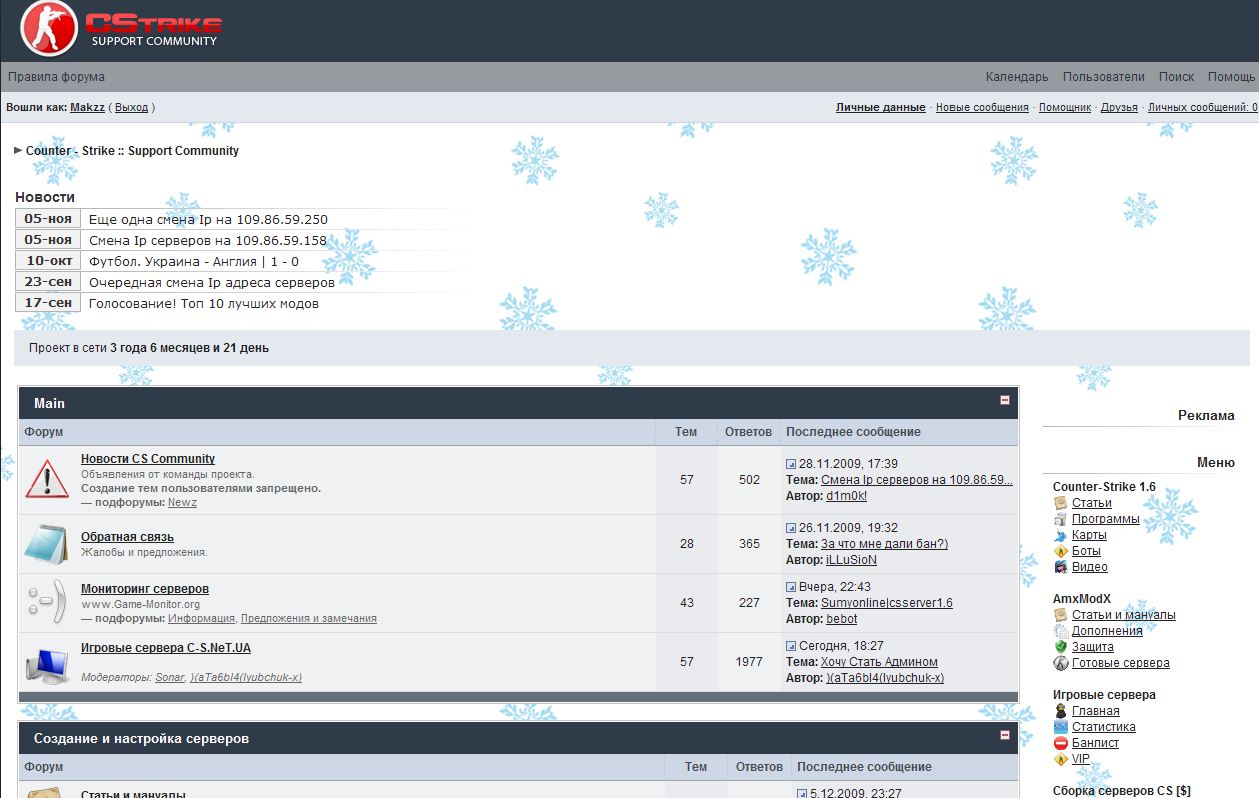Open news item Еще одна смена Ip на 109.86.59.250
Viewport: 1259px width, 798px height.
[208, 219]
